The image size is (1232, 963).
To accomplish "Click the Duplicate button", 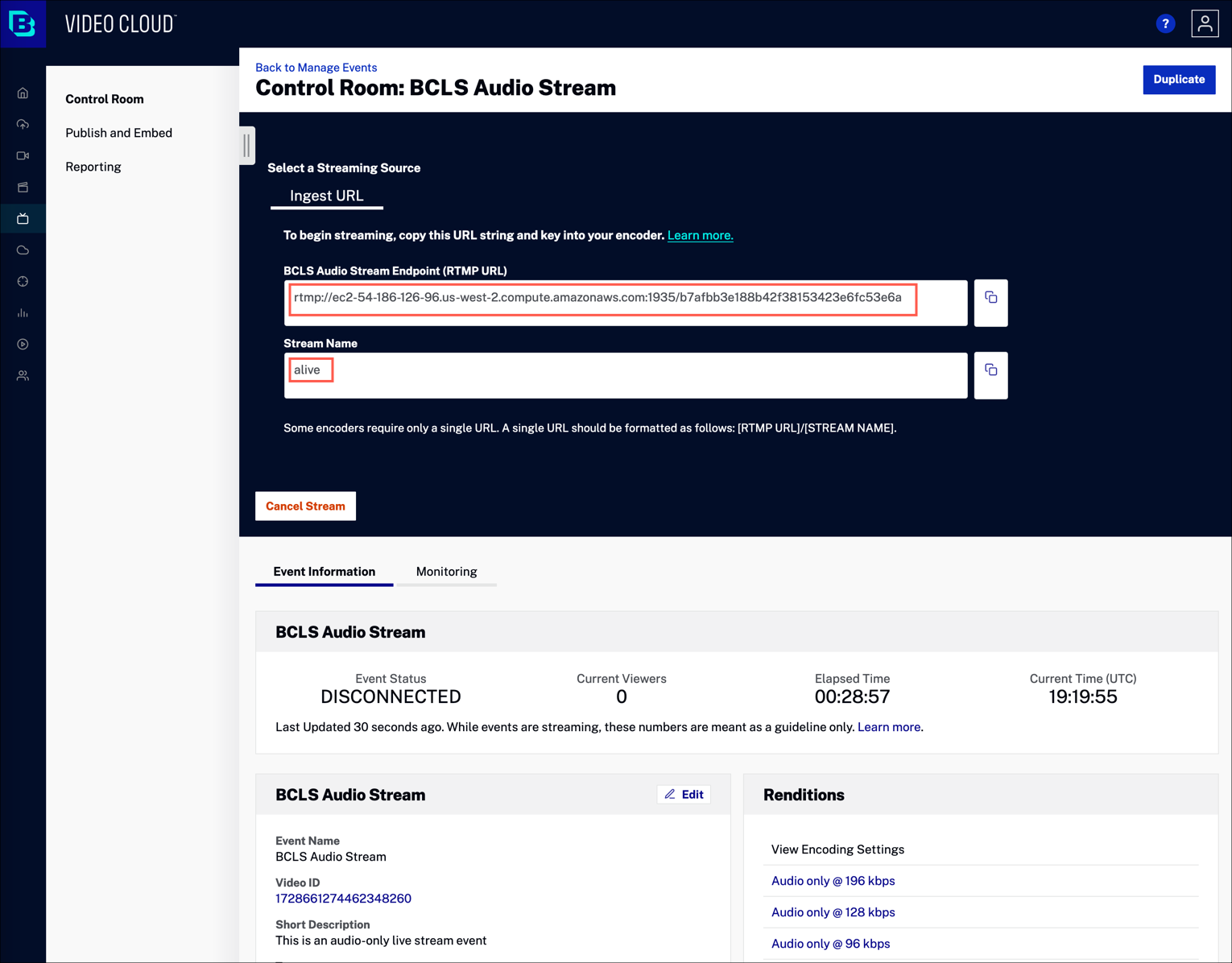I will pos(1179,80).
